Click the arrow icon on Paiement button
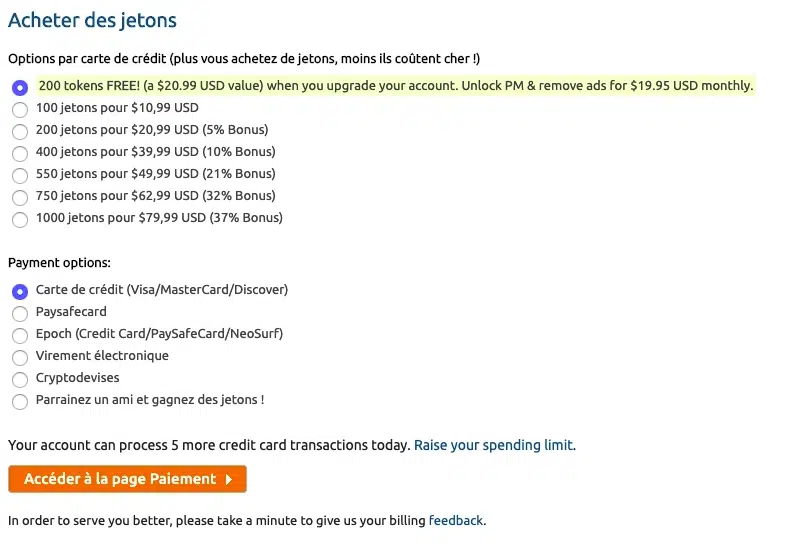 (x=229, y=479)
